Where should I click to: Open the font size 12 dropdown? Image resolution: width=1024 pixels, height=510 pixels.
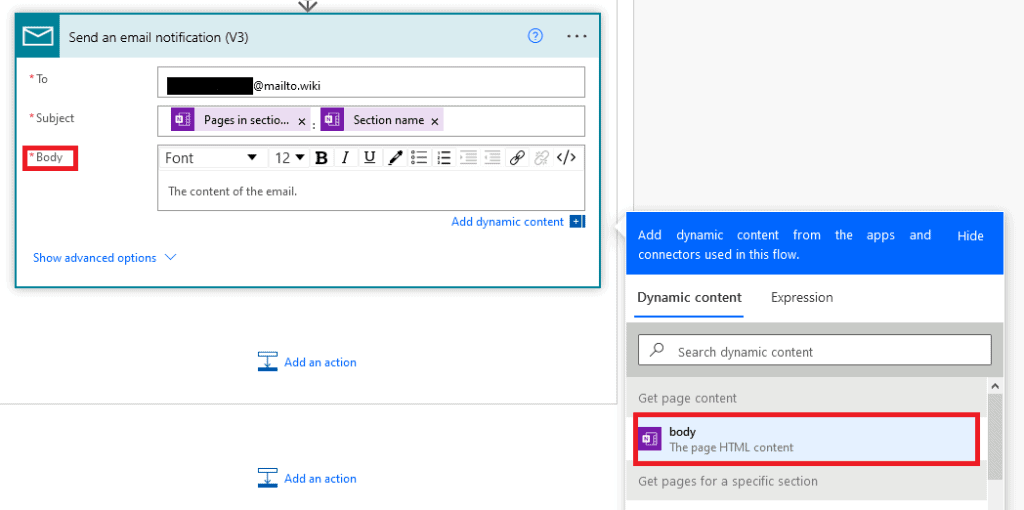click(x=289, y=158)
